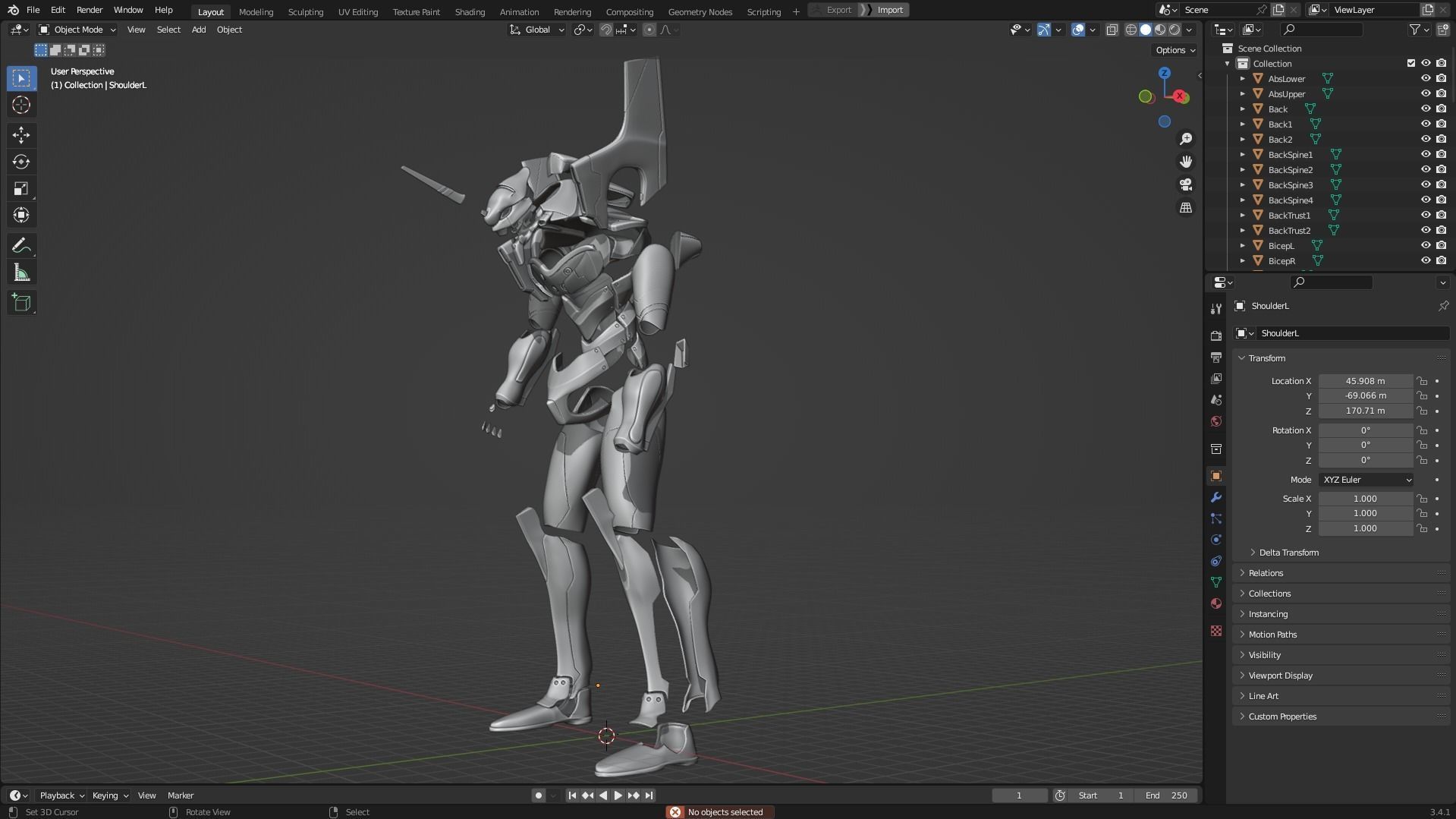Open the Object Mode dropdown
This screenshot has height=819, width=1456.
77,30
